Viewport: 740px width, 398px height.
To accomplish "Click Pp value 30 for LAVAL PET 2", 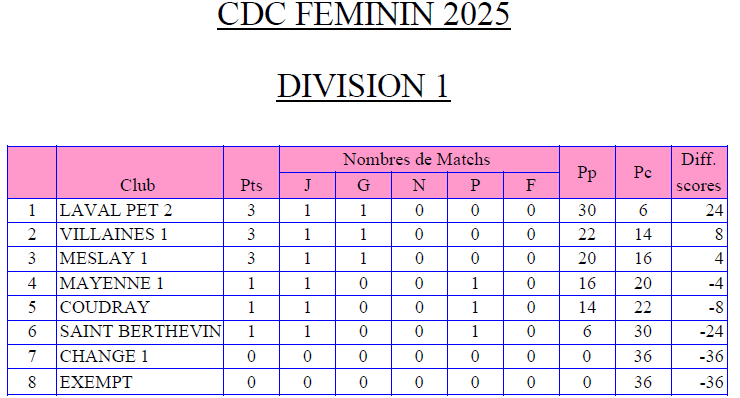I will [x=587, y=211].
